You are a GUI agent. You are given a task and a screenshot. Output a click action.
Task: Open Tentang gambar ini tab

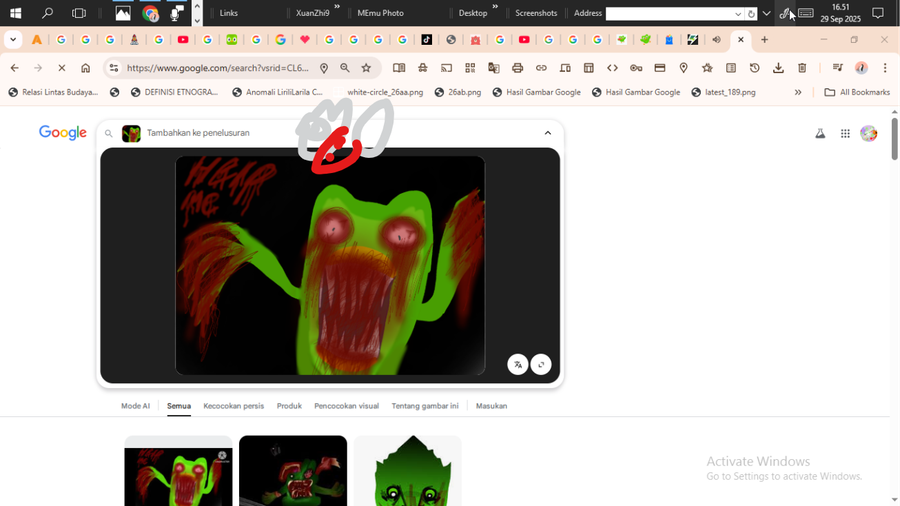pos(425,406)
